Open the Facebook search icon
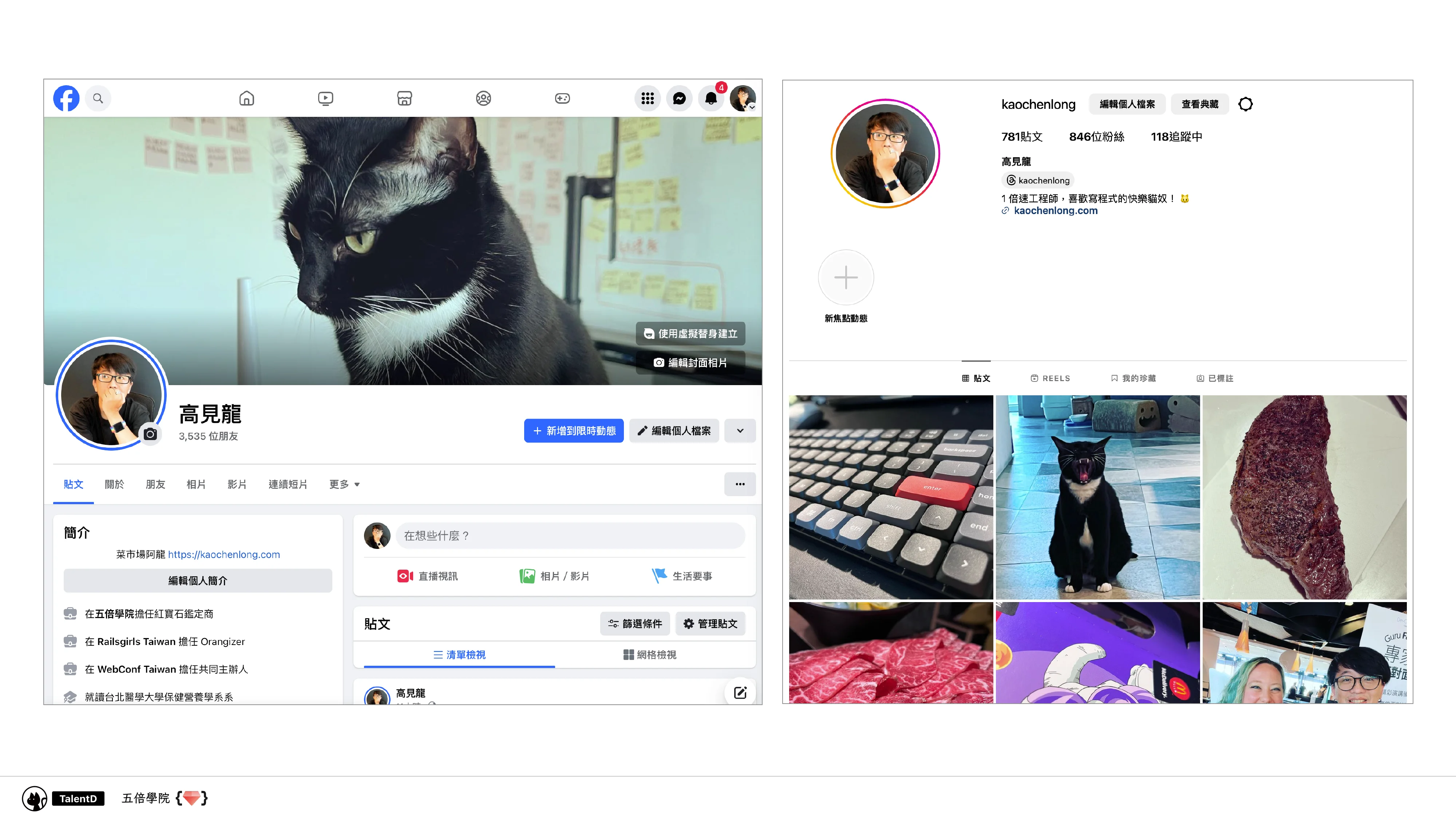1456x819 pixels. [x=98, y=98]
